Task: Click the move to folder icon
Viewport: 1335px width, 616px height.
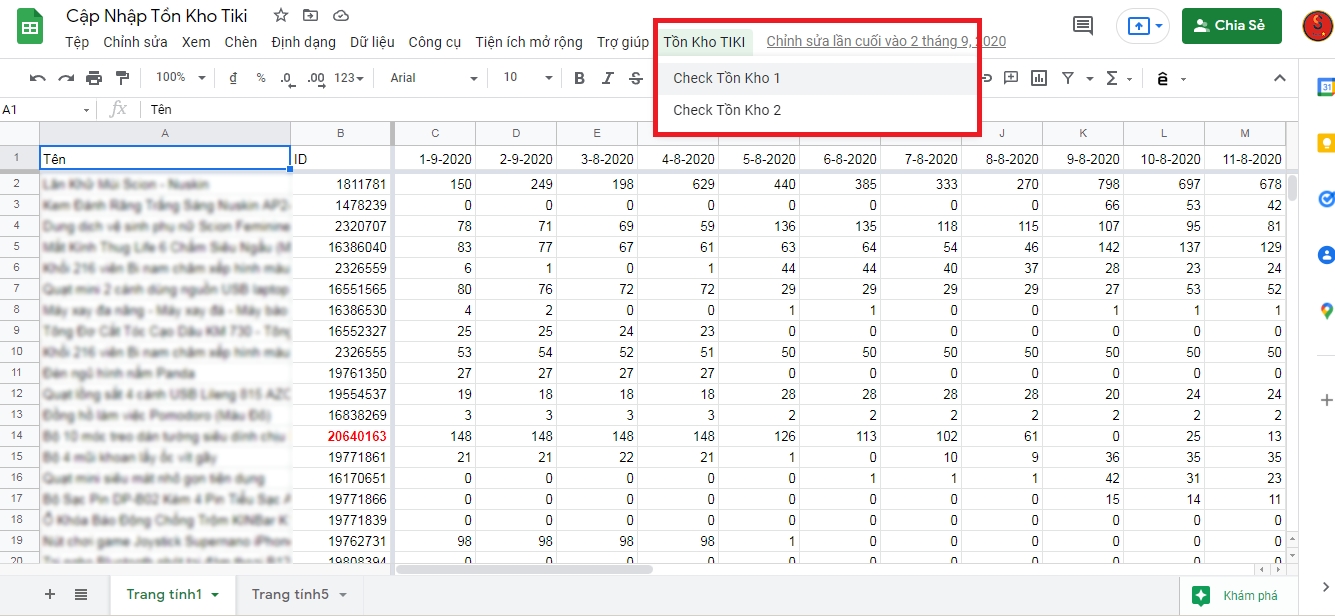Action: point(311,16)
